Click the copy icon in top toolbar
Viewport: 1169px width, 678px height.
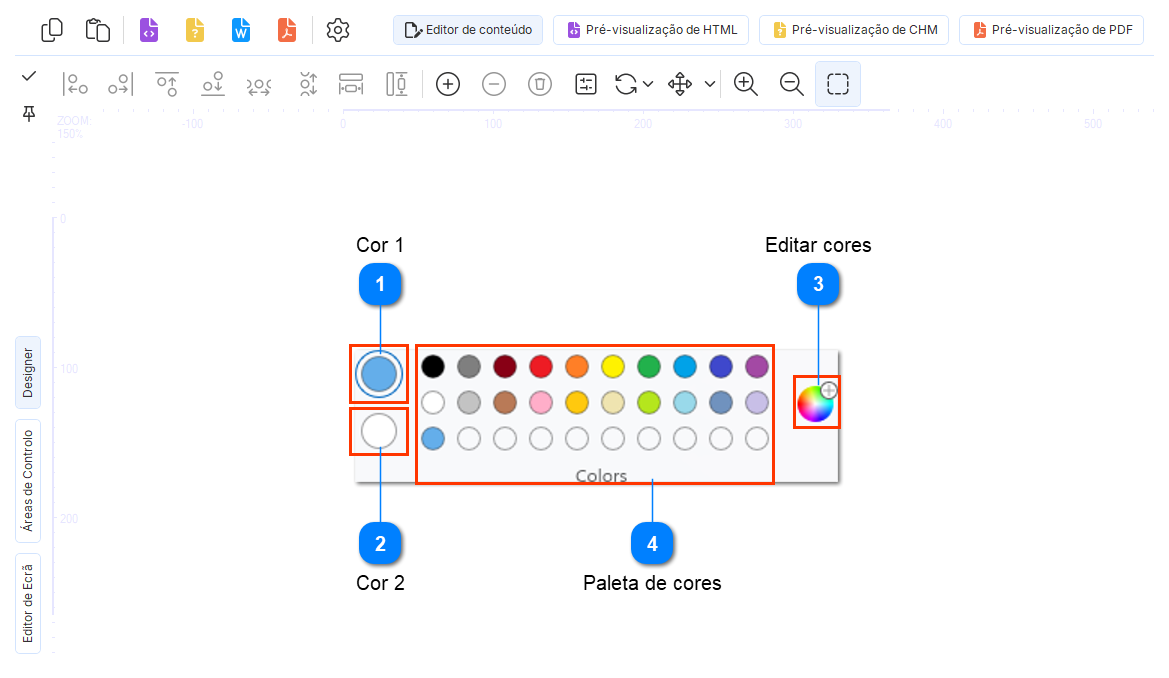pos(52,30)
